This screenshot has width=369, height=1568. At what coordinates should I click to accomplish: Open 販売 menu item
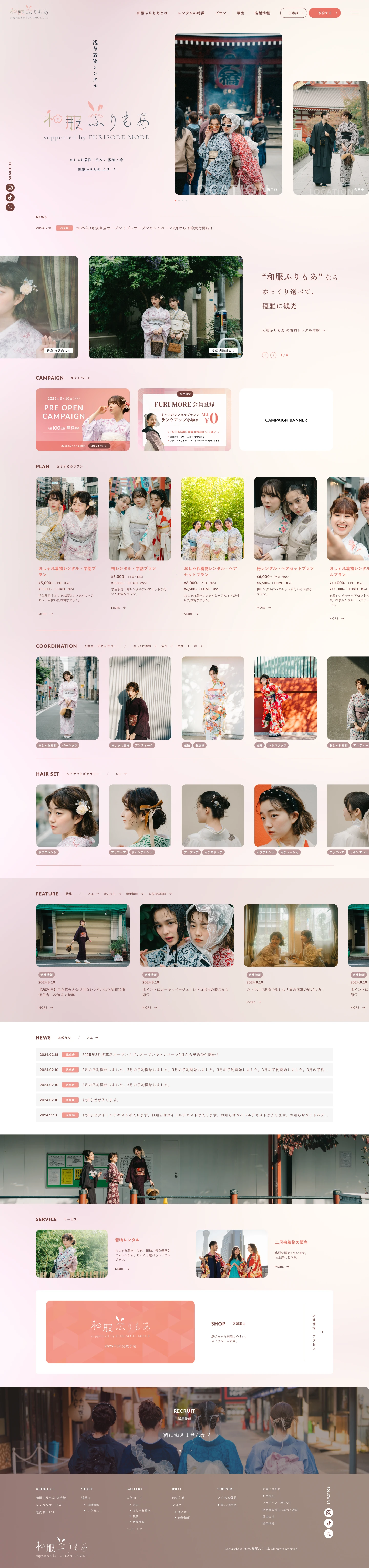241,13
